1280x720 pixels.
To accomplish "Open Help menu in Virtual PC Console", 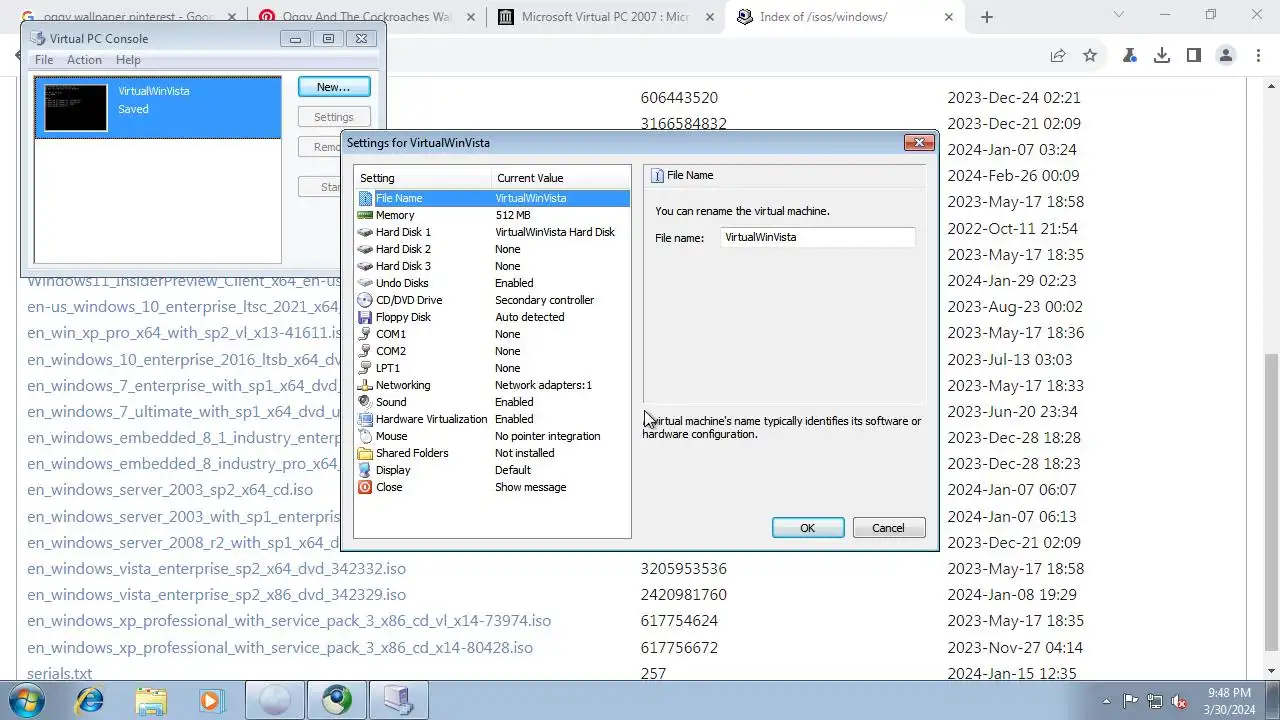I will tap(128, 60).
